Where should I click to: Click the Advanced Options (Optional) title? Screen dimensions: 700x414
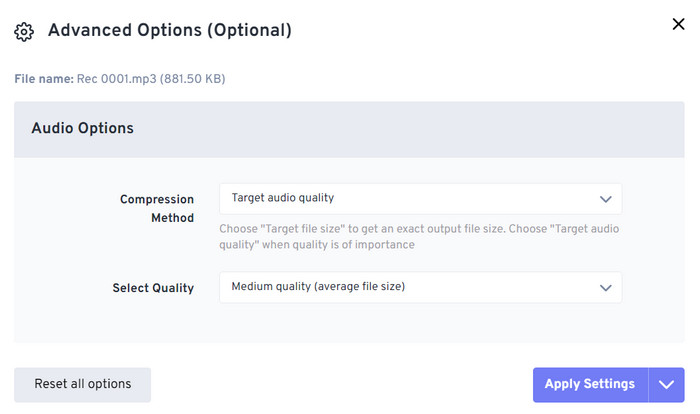click(x=170, y=30)
